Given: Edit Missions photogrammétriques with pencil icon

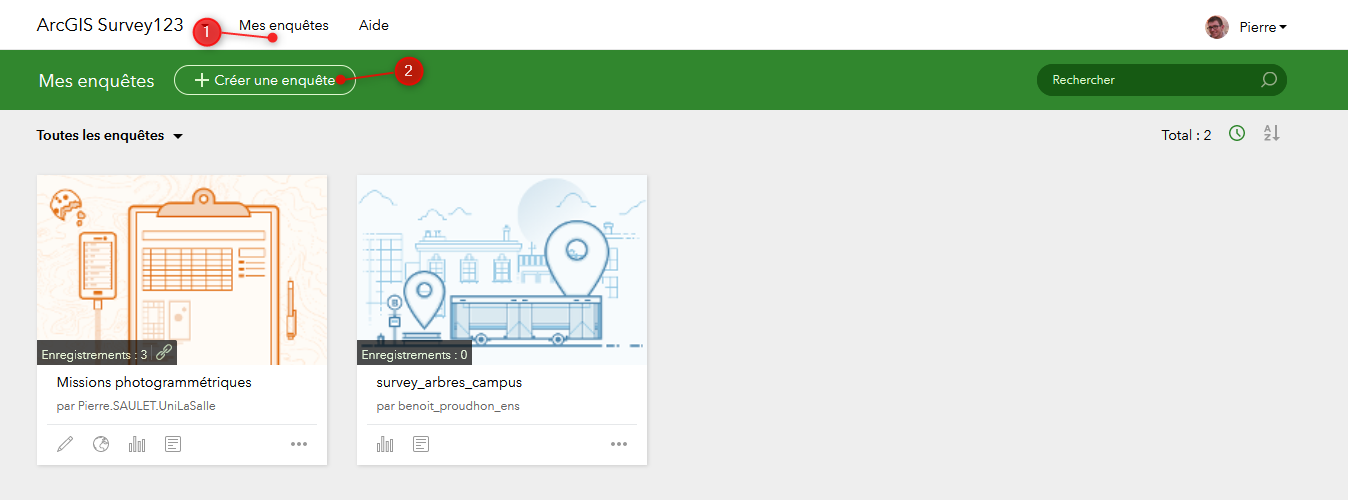Looking at the screenshot, I should 66,444.
